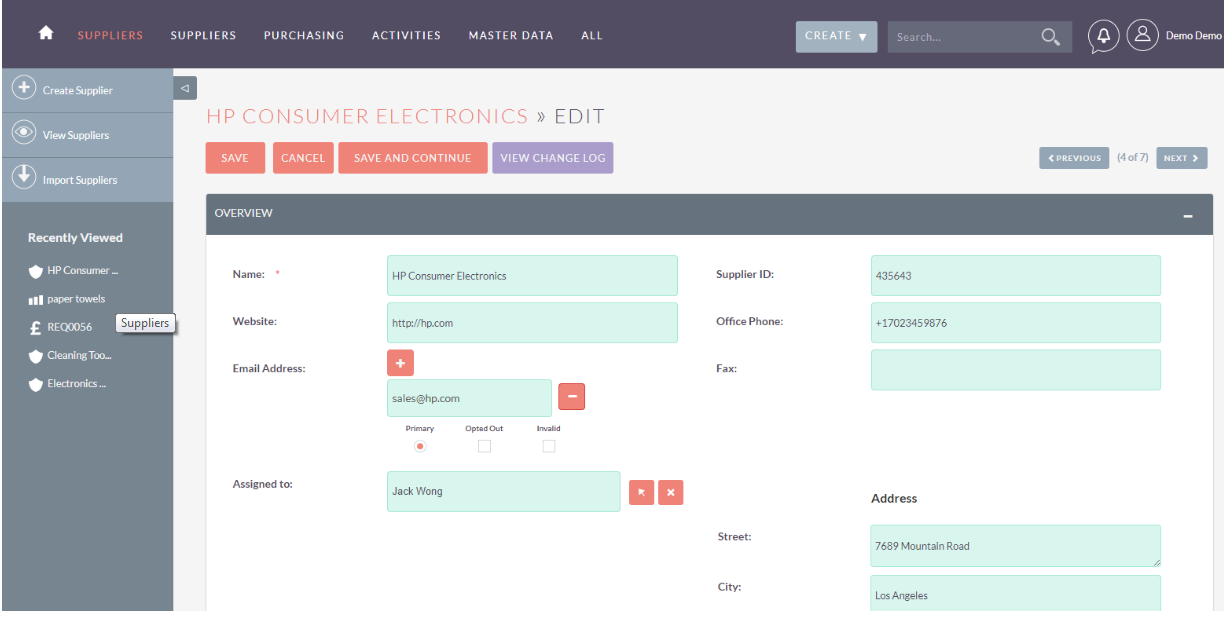This screenshot has height=620, width=1224.
Task: Click the View Suppliers eye icon
Action: pos(24,133)
